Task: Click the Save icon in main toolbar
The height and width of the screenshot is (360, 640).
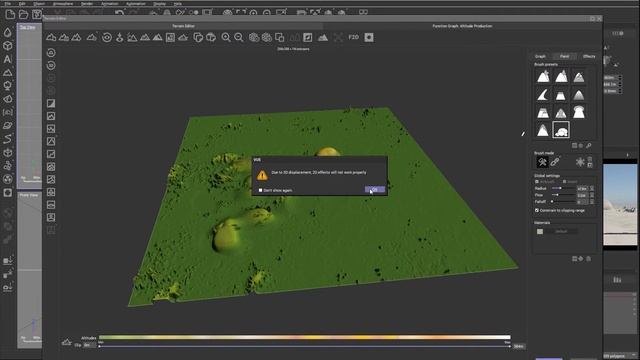Action: coord(37,15)
